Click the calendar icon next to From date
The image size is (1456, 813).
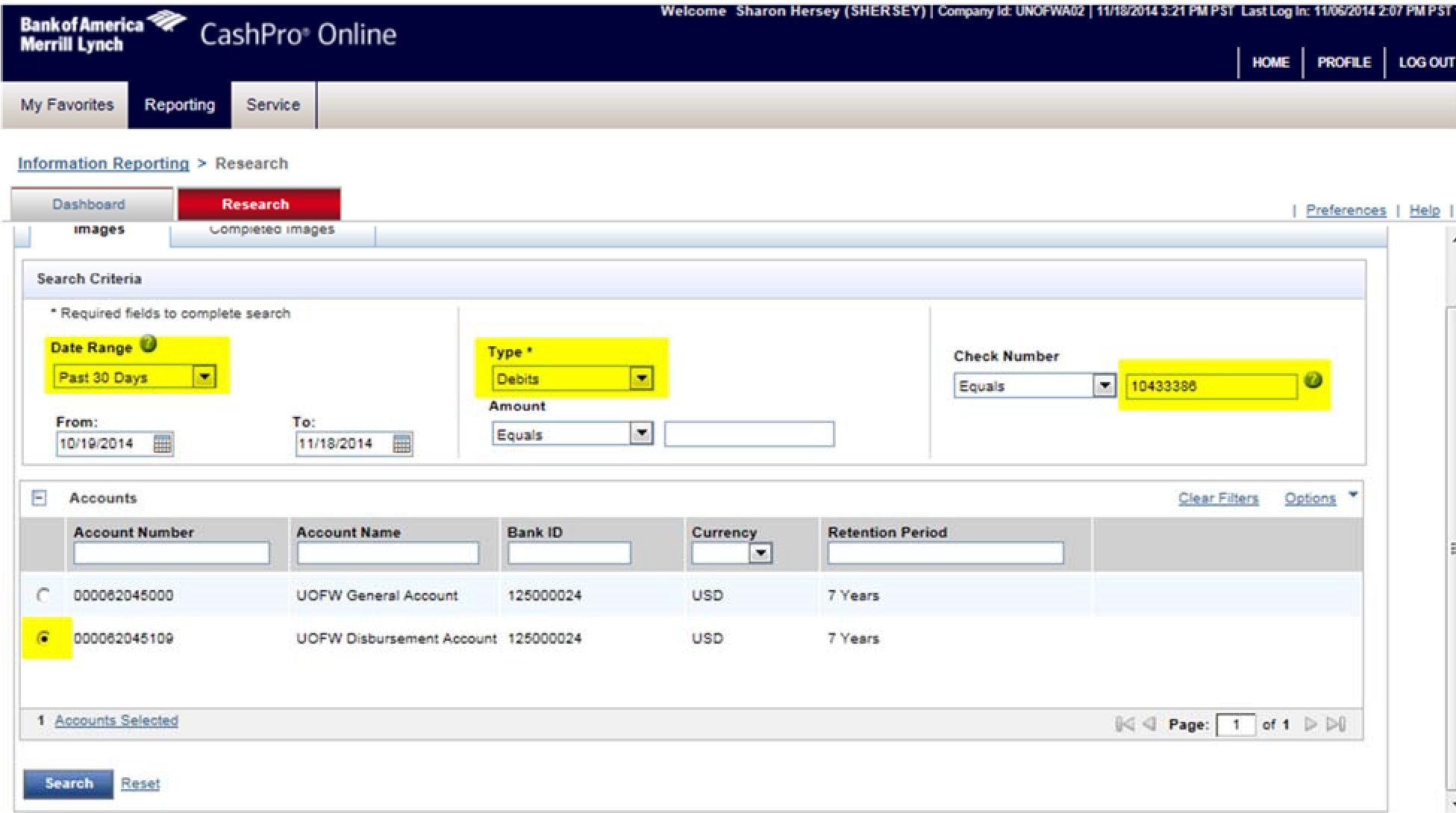(x=161, y=443)
